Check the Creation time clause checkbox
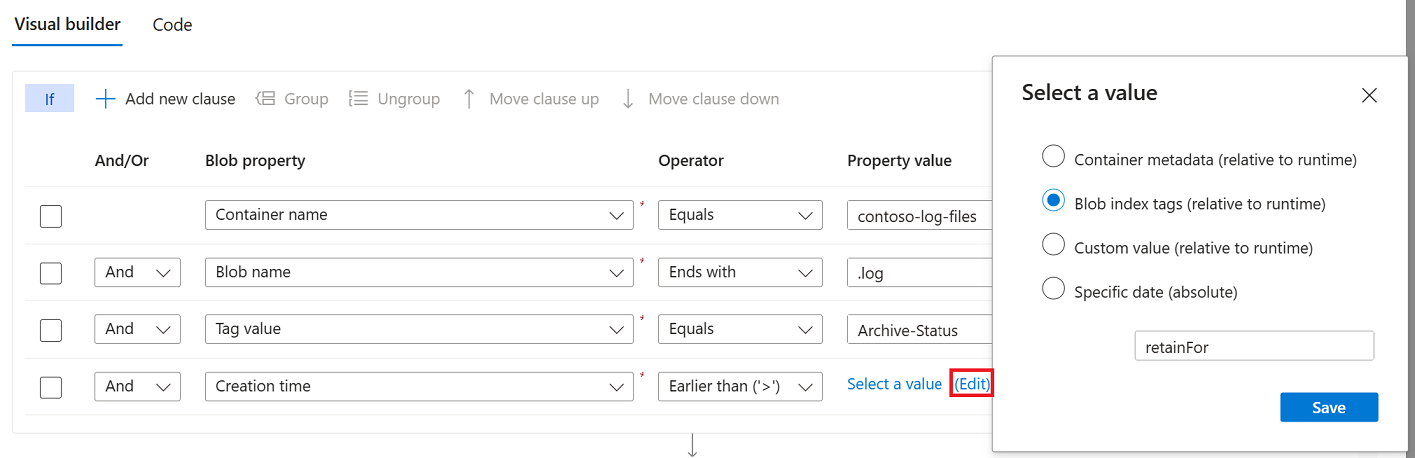 51,387
